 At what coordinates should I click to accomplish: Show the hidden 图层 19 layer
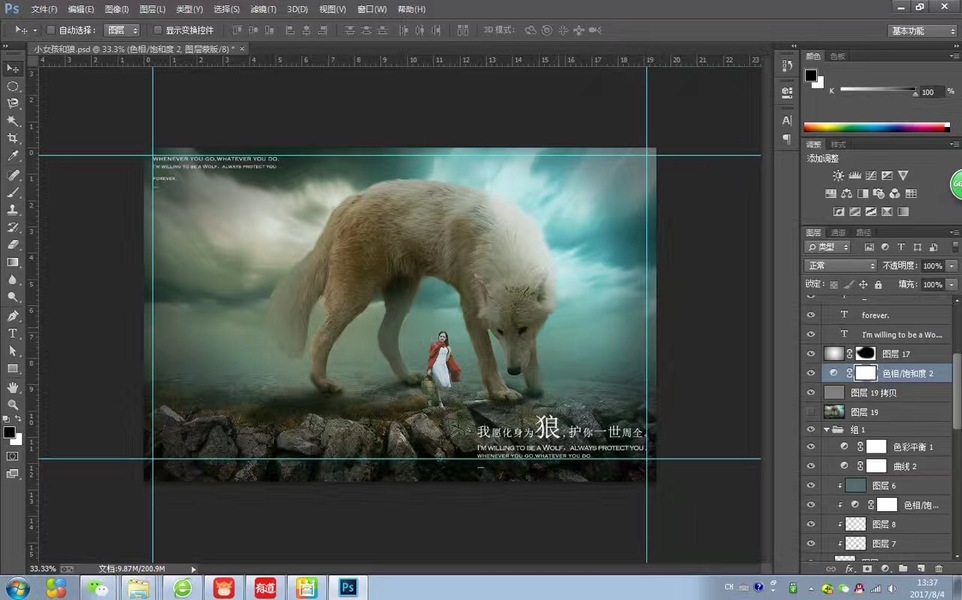click(811, 411)
